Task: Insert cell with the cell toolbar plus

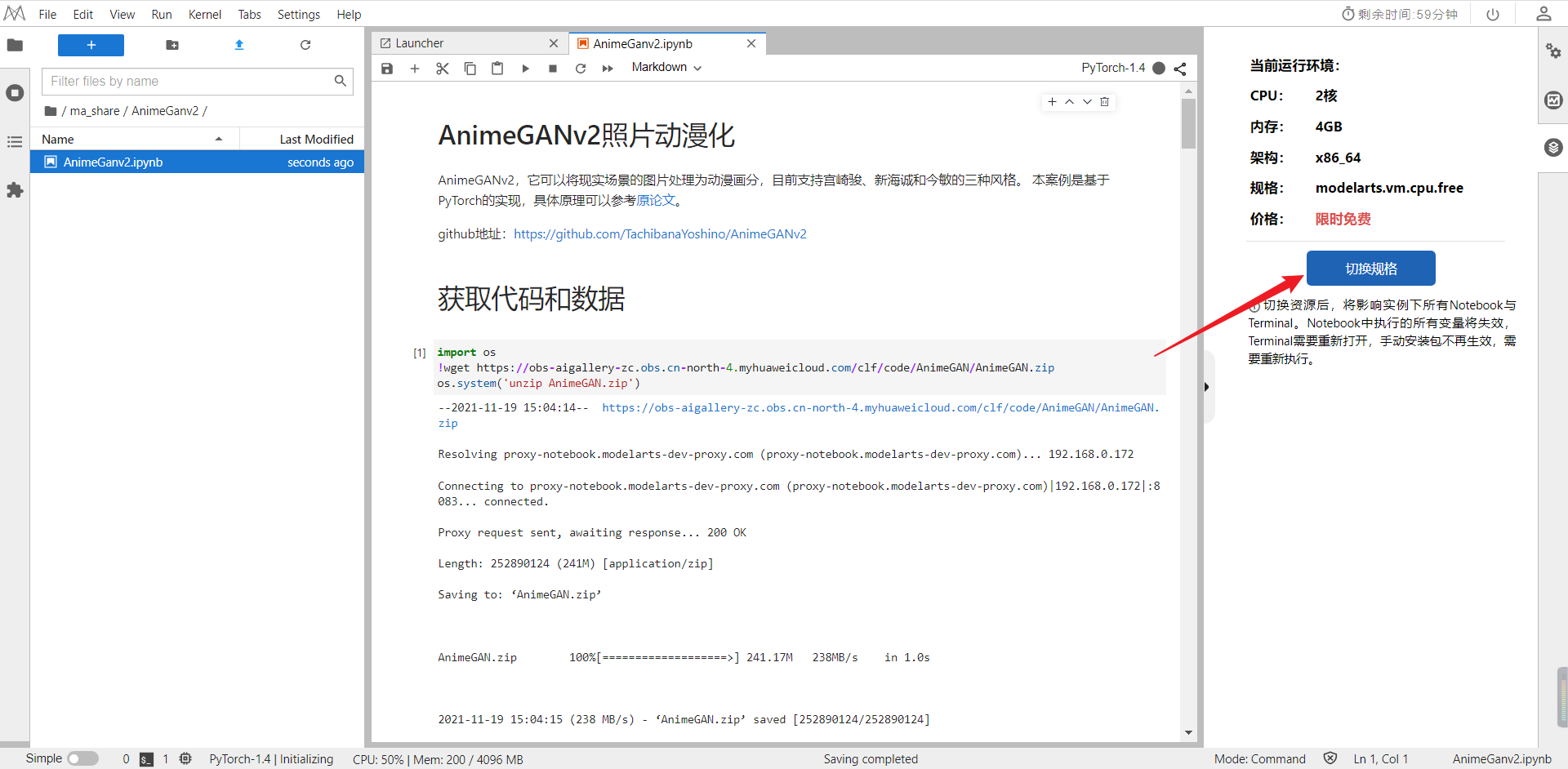Action: point(1052,102)
